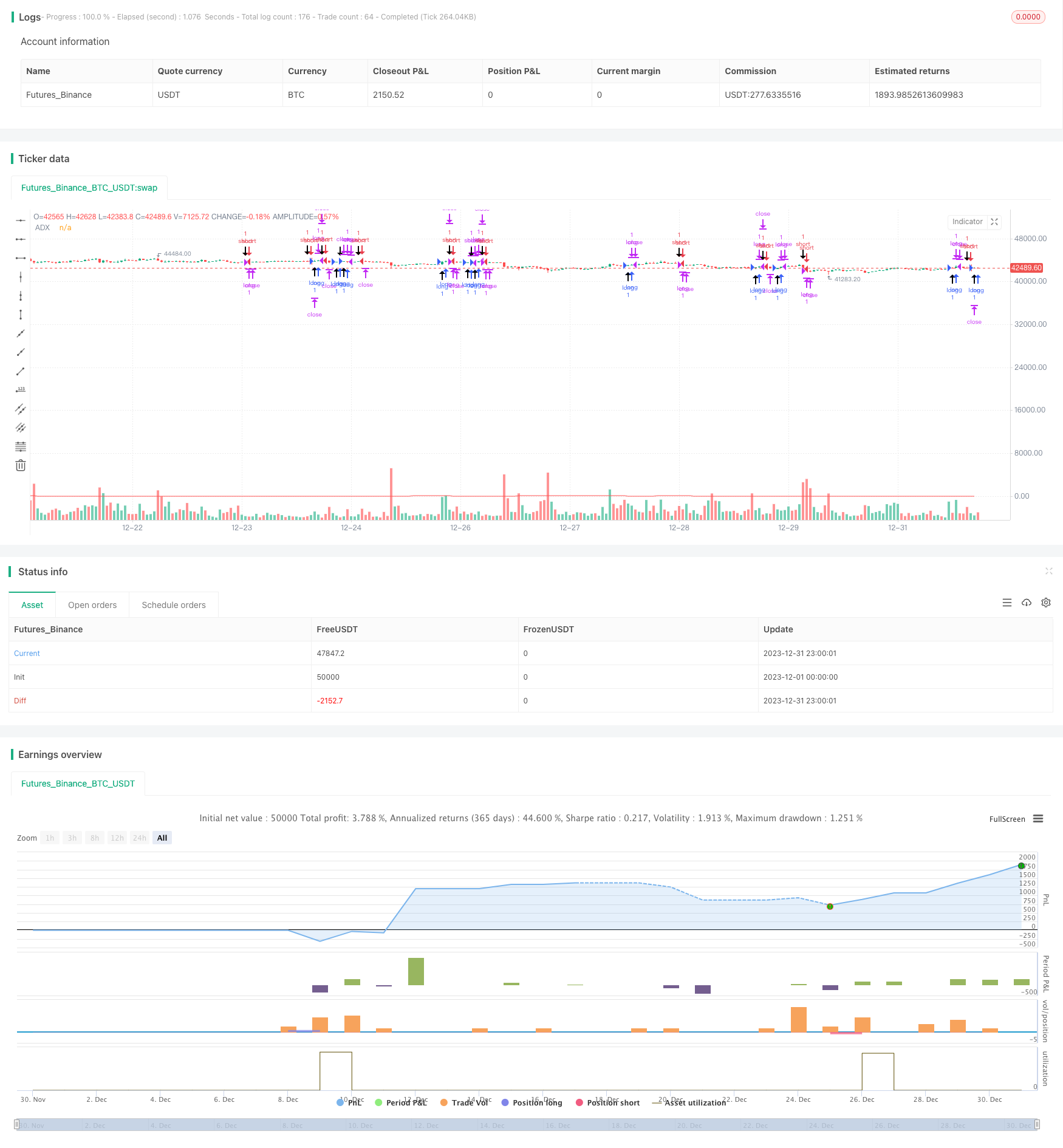Select the parallel straight lines tool

coord(21,428)
